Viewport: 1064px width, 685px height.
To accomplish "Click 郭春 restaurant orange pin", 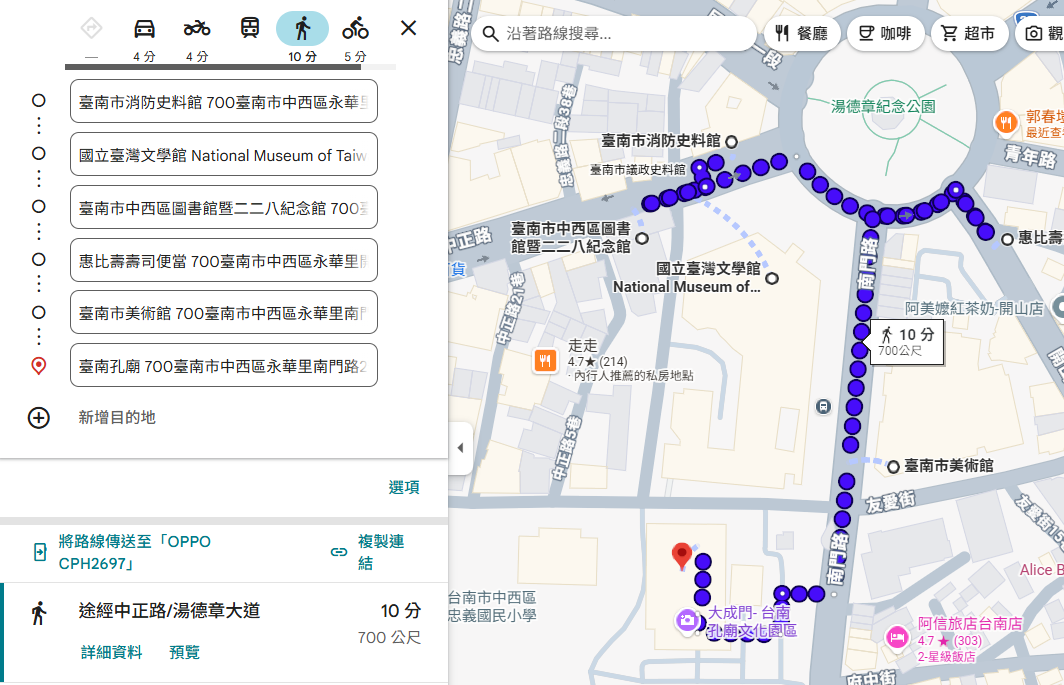I will tap(1006, 123).
